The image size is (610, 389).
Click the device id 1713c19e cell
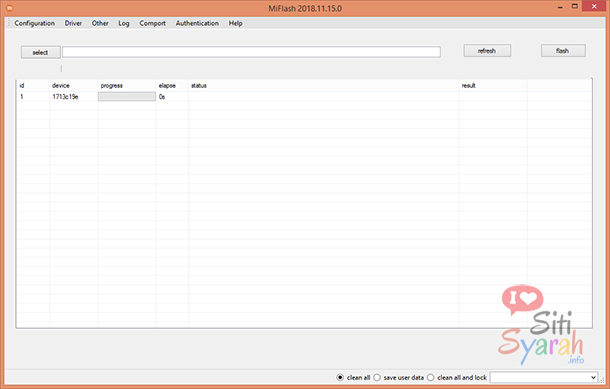pyautogui.click(x=65, y=96)
